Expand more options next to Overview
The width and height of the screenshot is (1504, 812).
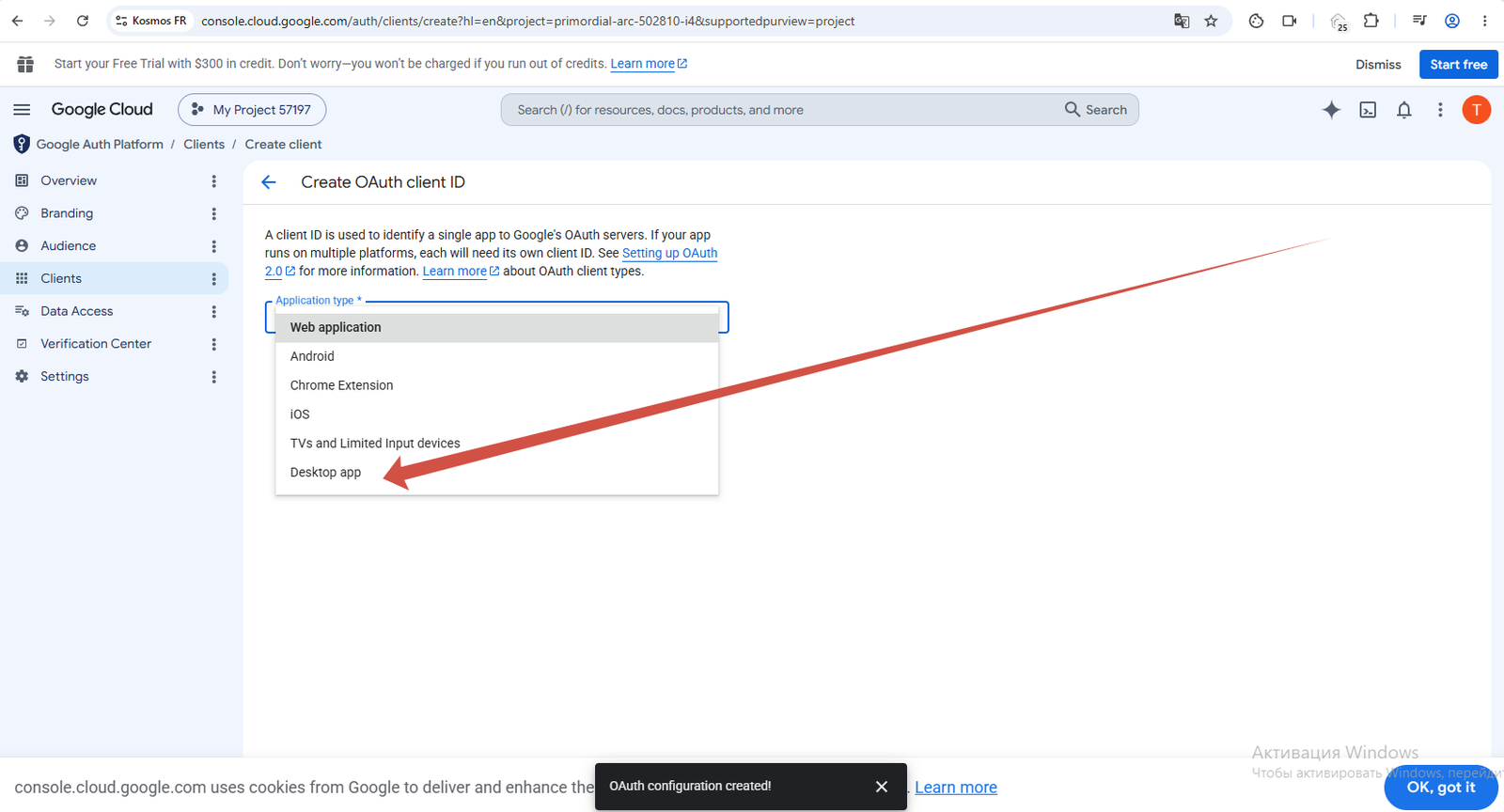point(214,181)
